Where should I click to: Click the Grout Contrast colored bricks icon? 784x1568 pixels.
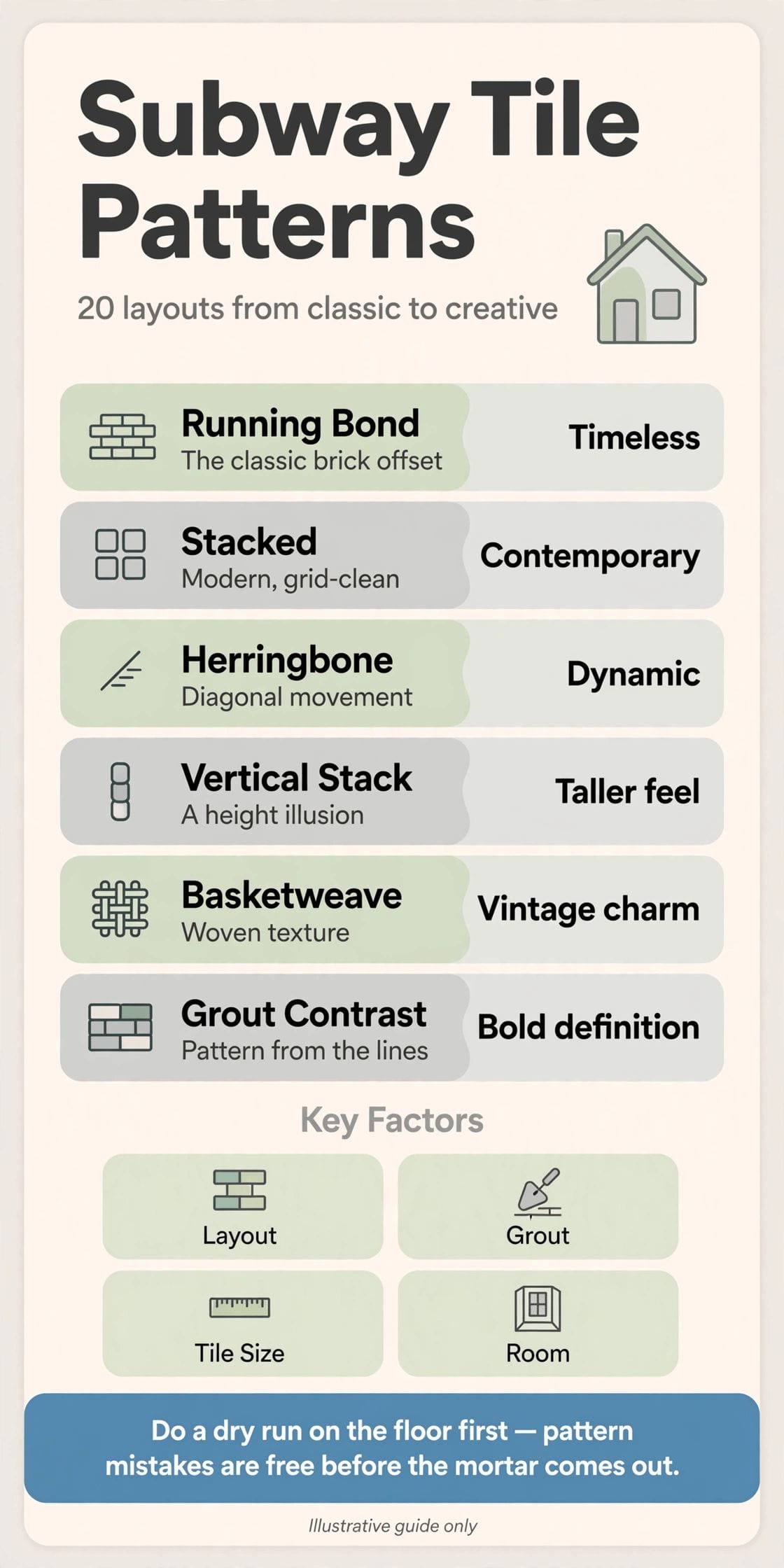120,1027
